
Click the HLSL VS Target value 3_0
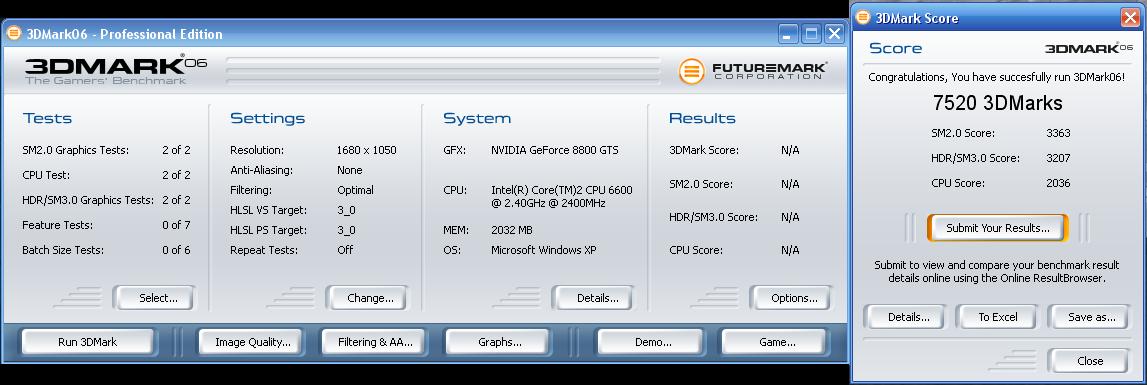click(x=346, y=210)
